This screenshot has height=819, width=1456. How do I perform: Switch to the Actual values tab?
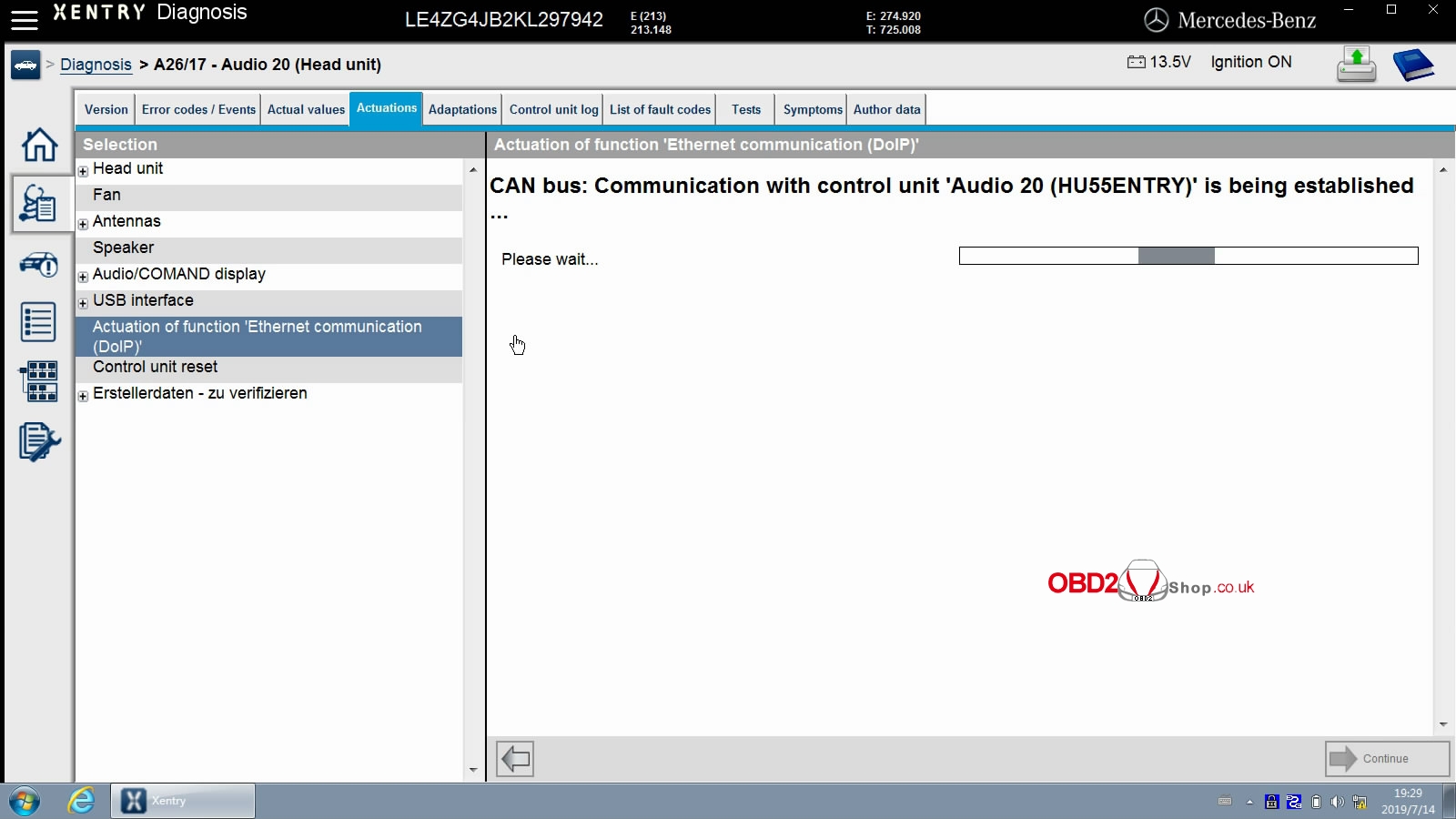[306, 109]
